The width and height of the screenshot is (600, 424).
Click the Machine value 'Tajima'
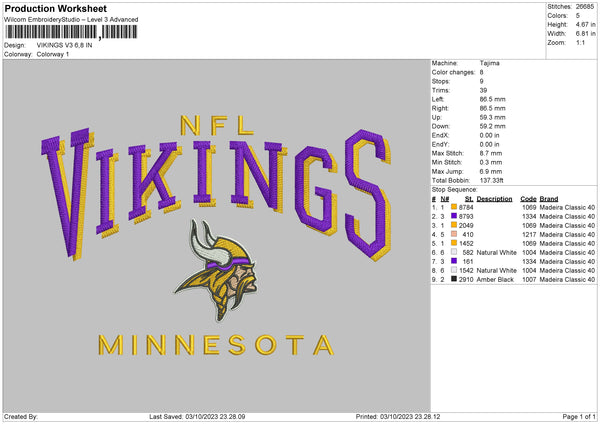point(489,63)
